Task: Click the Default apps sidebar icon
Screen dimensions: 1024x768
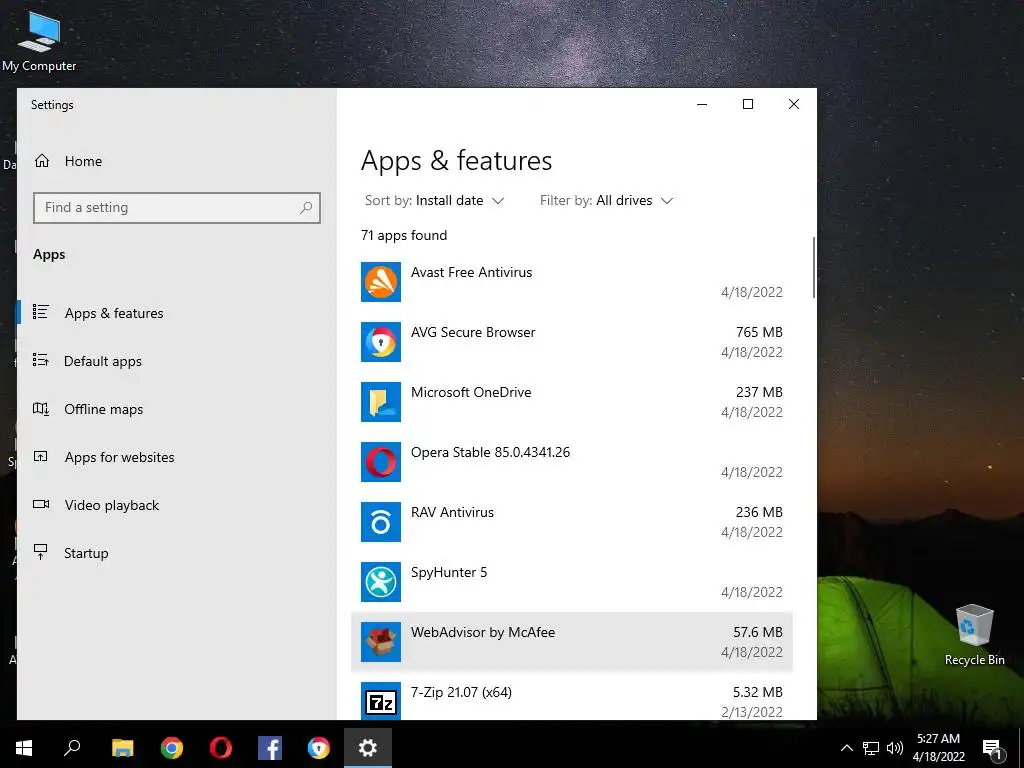Action: [x=40, y=360]
